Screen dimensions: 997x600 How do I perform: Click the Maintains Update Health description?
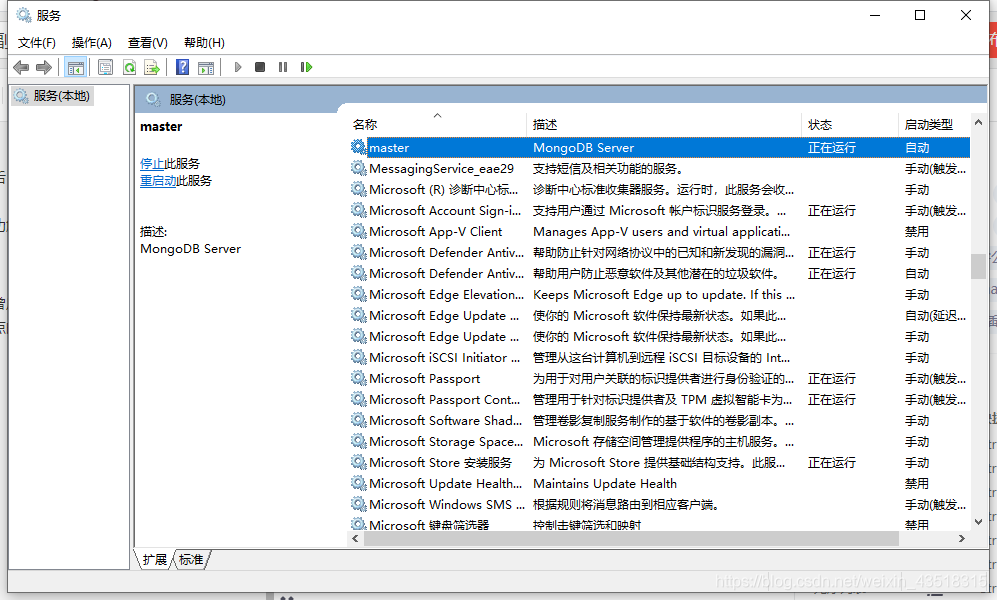coord(605,483)
